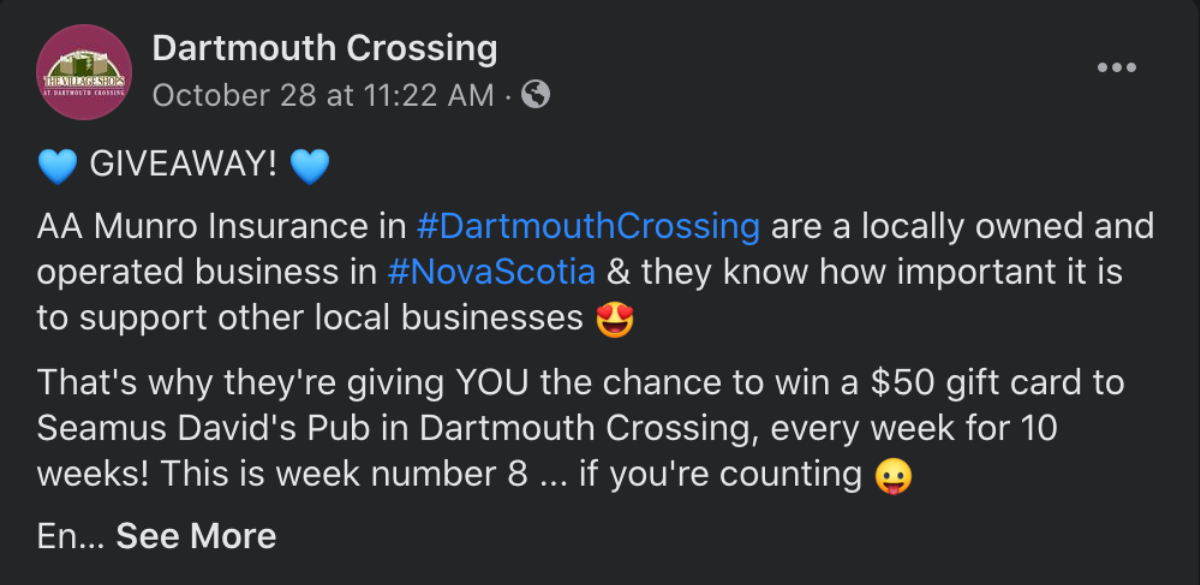The height and width of the screenshot is (585, 1200).
Task: Expand the post with See More
Action: pyautogui.click(x=196, y=537)
